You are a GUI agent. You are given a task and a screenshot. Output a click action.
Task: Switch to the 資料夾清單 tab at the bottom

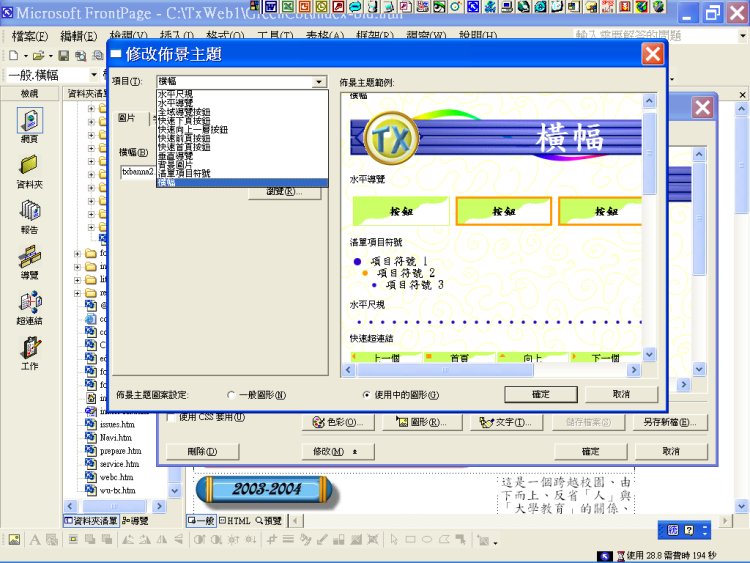click(91, 521)
